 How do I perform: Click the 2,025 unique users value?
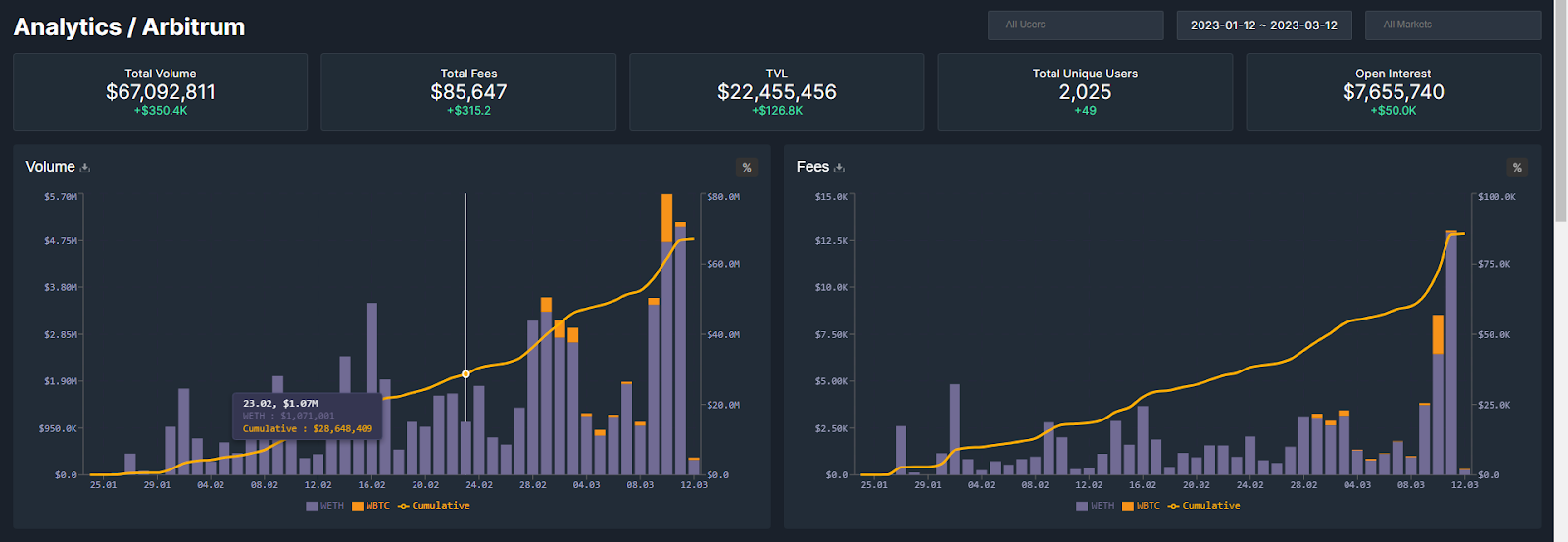[x=1085, y=92]
